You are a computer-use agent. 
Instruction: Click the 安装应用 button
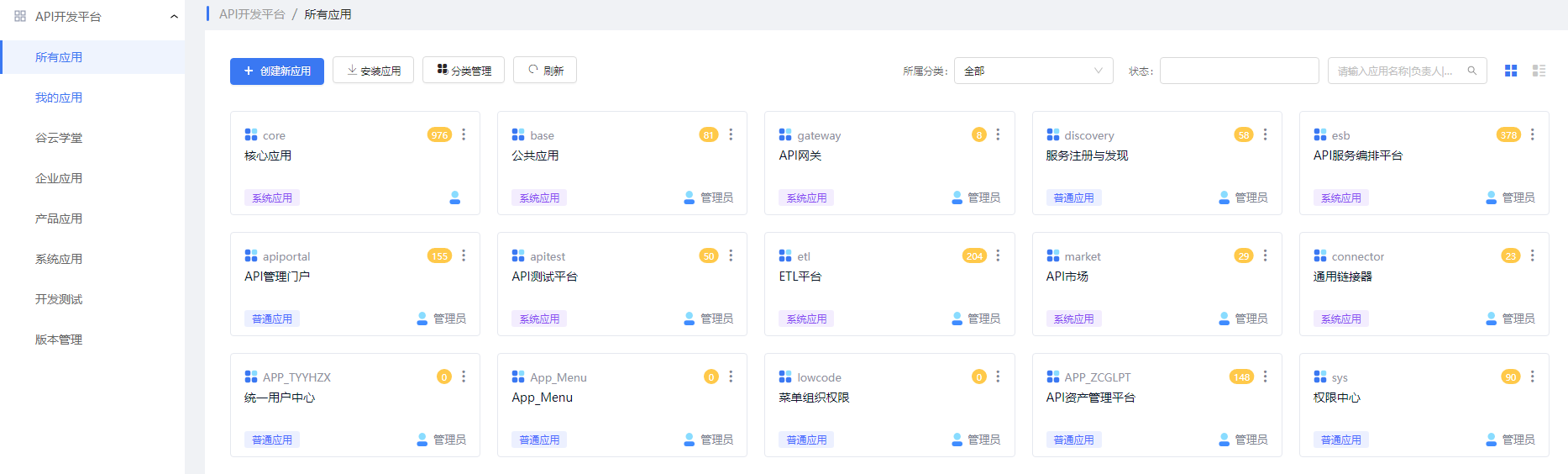[x=373, y=71]
